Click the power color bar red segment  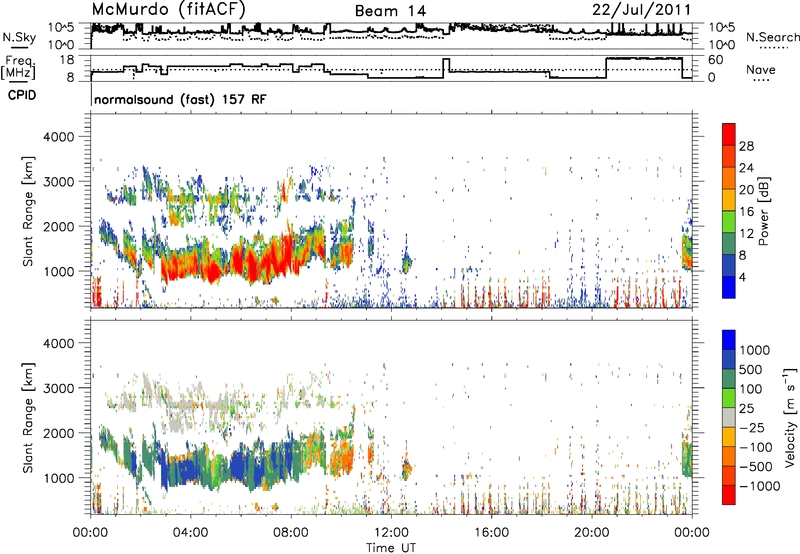click(x=729, y=135)
